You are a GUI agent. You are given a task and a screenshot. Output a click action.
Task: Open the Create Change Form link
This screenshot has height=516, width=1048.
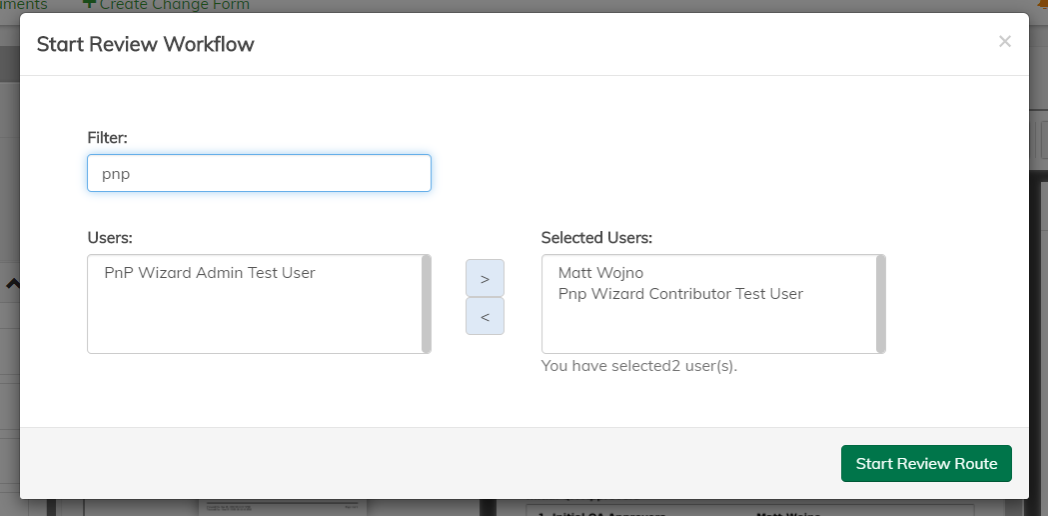click(x=174, y=5)
